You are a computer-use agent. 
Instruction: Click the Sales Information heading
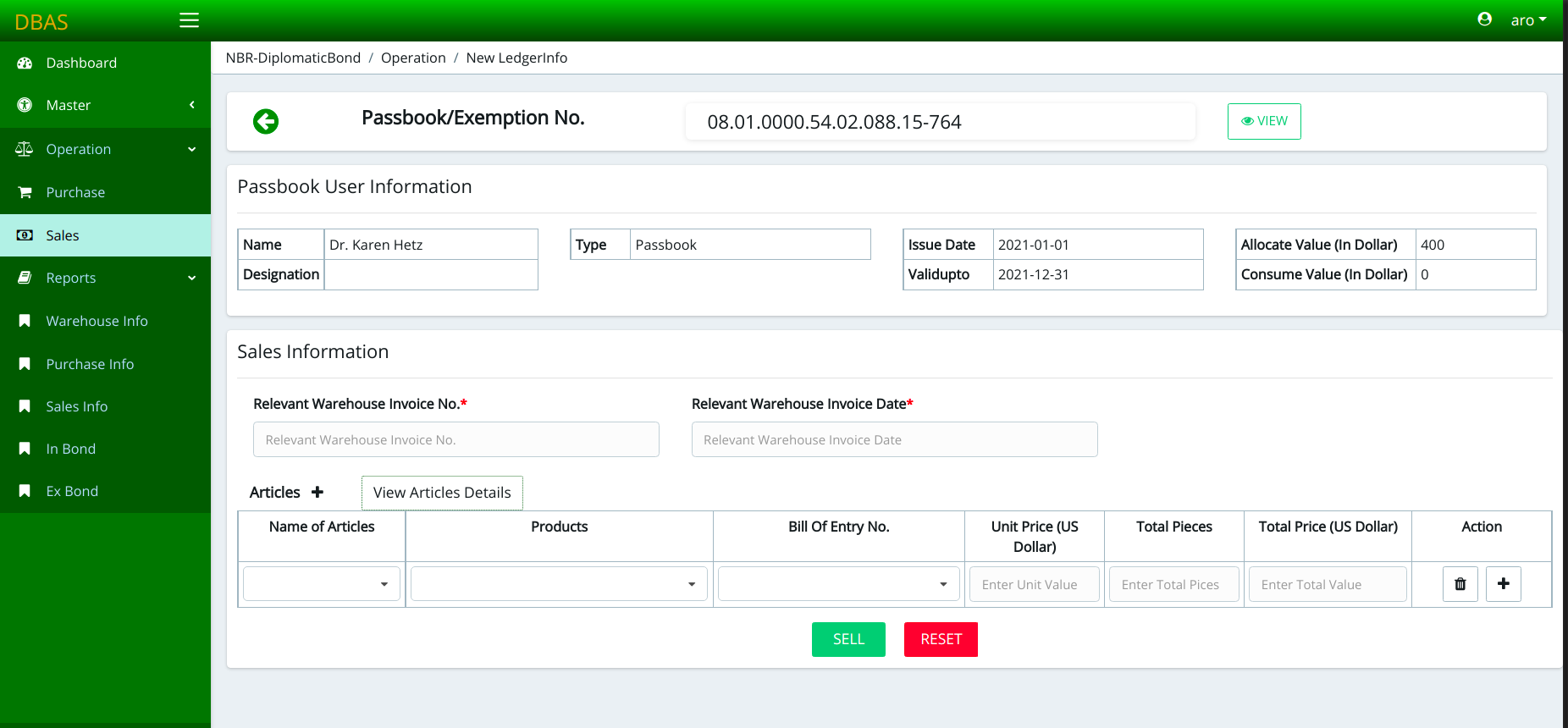point(313,351)
